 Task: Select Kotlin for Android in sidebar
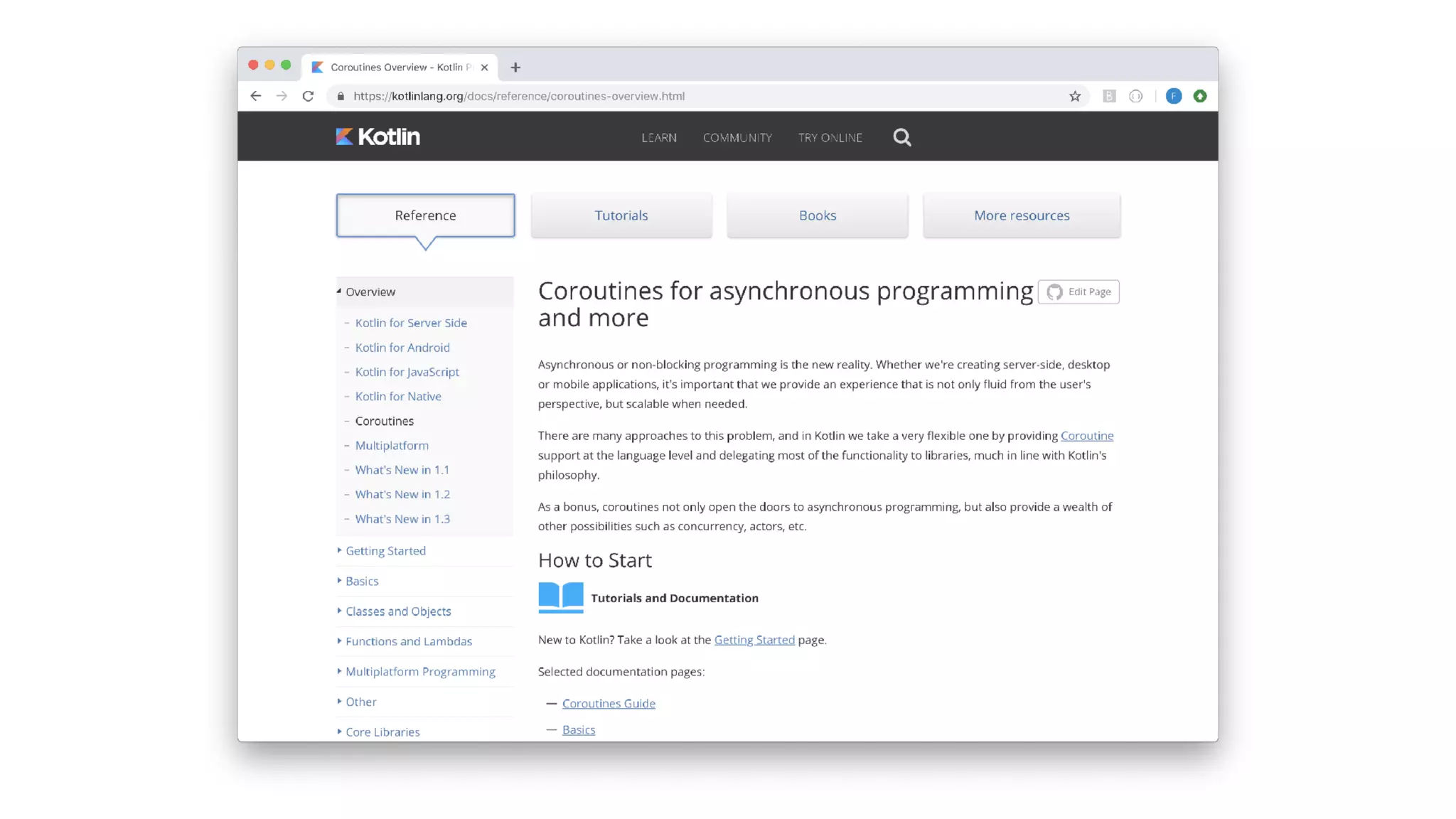tap(402, 348)
